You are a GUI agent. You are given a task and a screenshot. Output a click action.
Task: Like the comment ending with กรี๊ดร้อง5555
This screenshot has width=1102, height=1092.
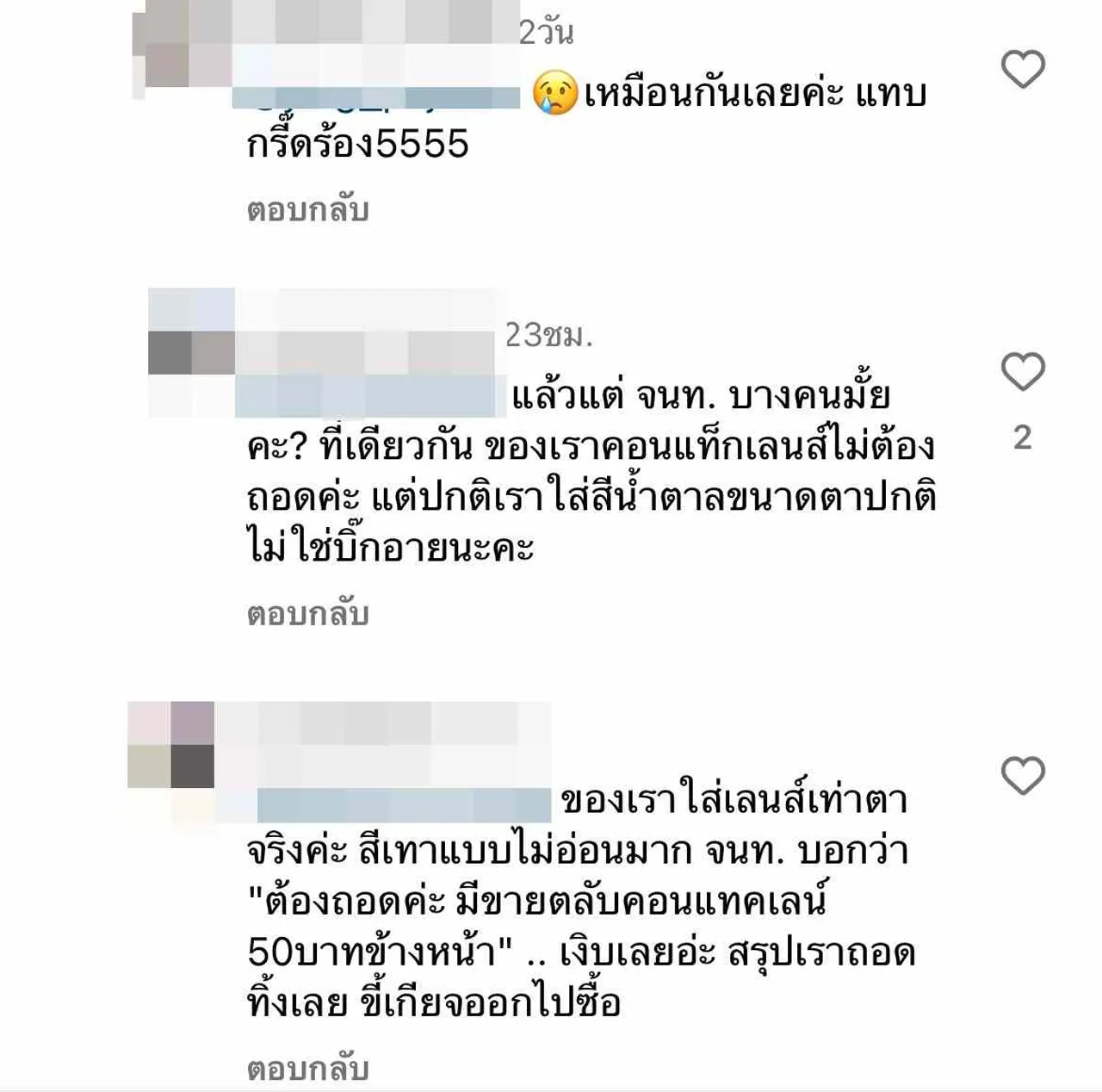(x=1023, y=69)
